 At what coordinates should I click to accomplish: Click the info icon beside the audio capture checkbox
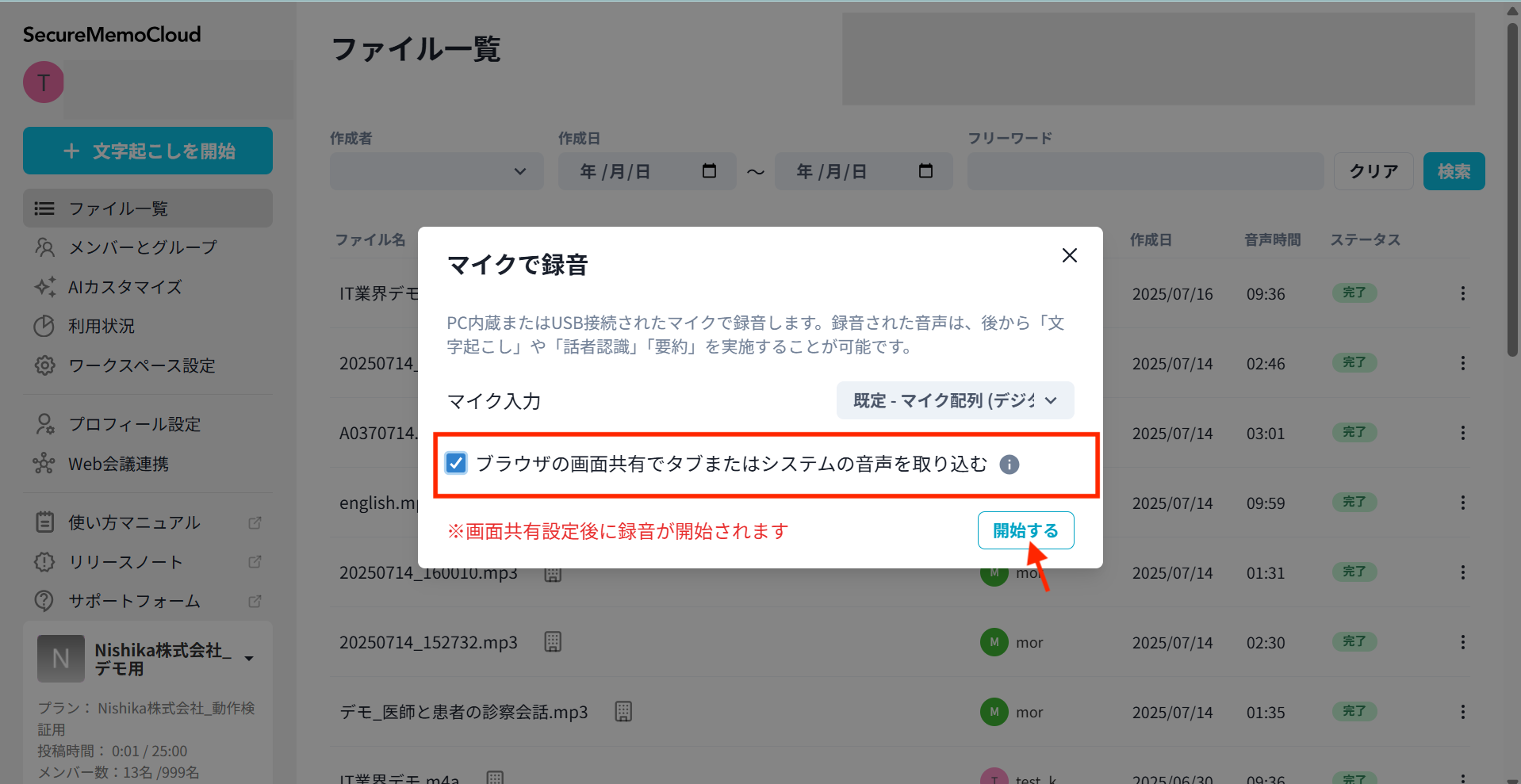[x=1009, y=465]
